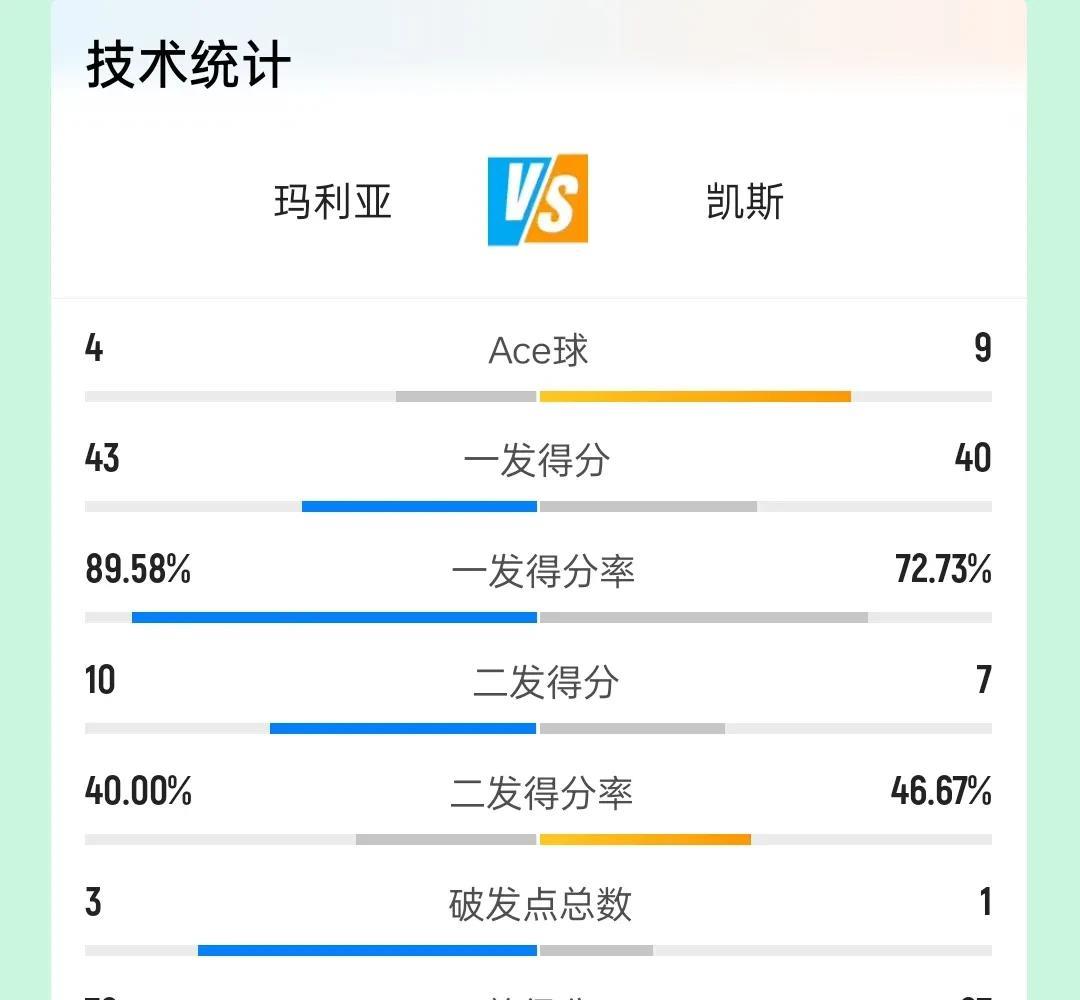Click the 一发得分 label
The width and height of the screenshot is (1080, 1000).
pyautogui.click(x=537, y=460)
